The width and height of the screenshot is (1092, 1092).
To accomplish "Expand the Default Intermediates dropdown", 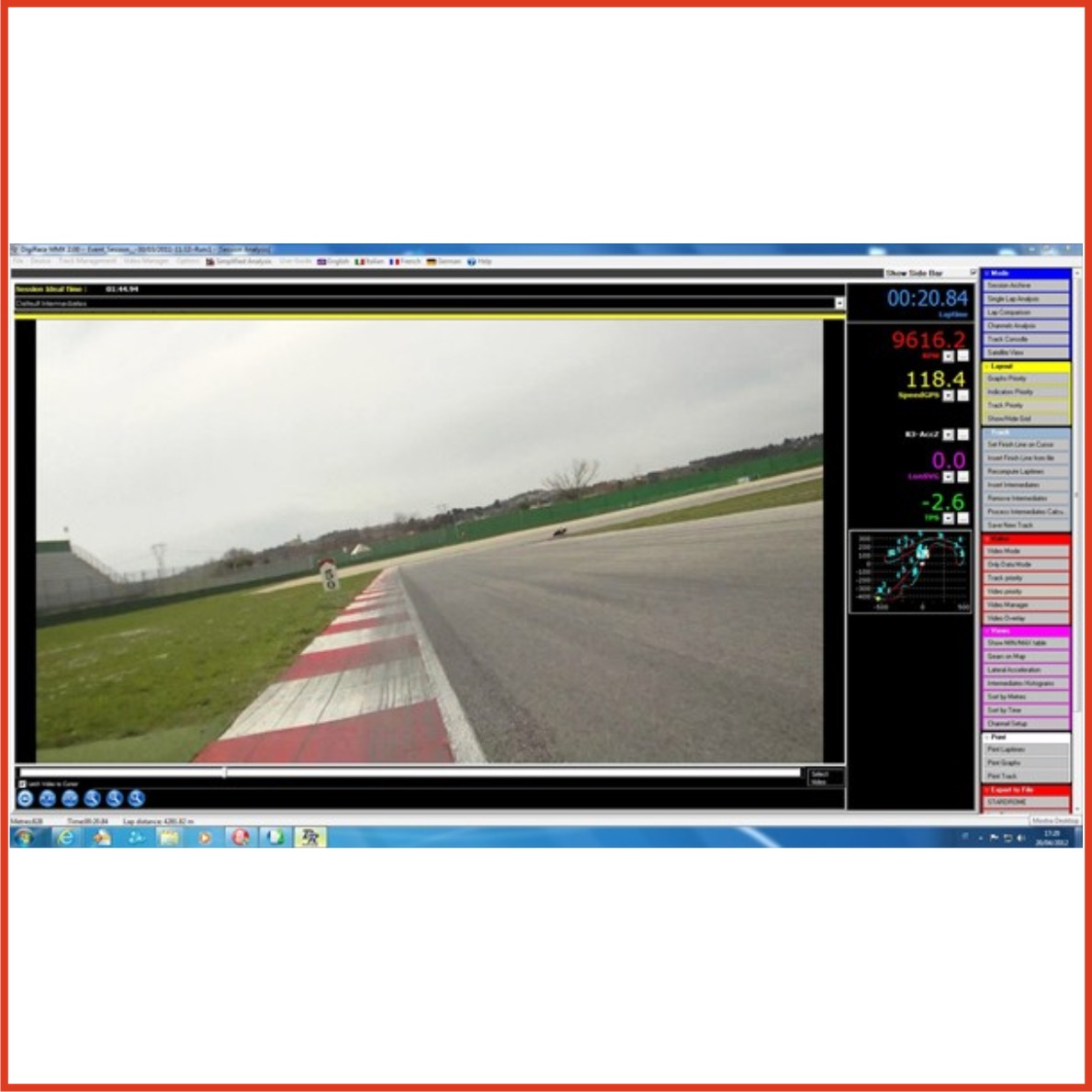I will point(839,303).
